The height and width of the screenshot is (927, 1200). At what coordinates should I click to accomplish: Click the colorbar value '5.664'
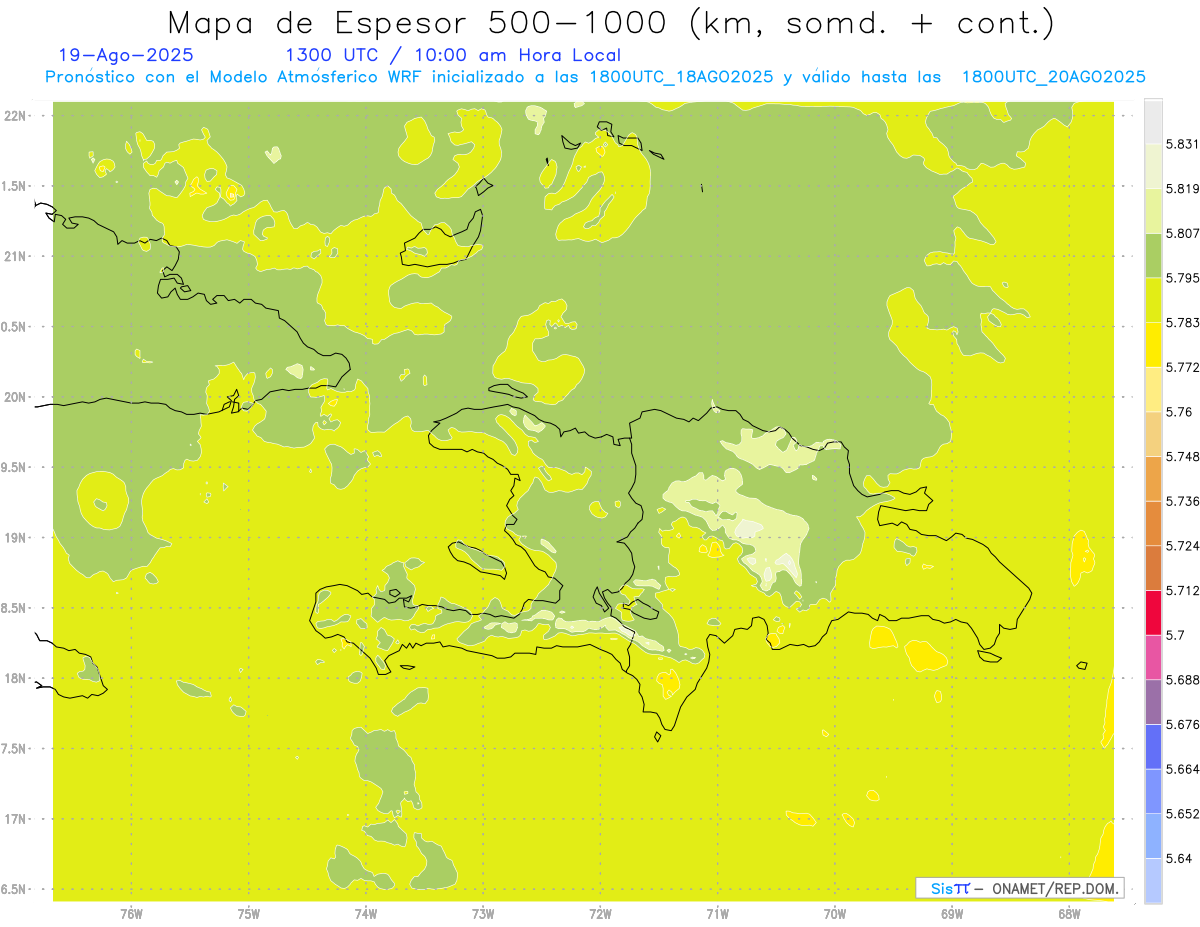click(x=1182, y=769)
